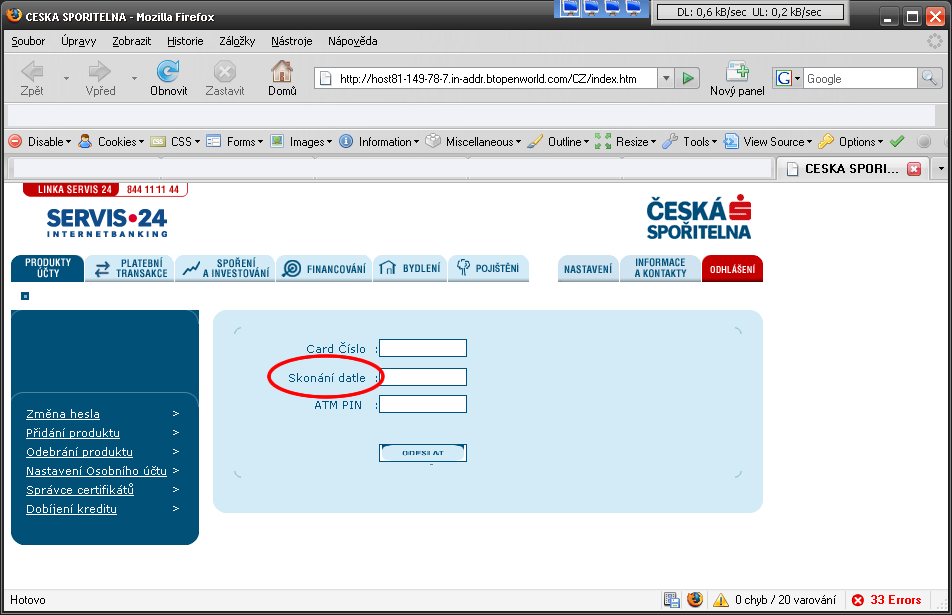Click the green Go arrow beside address bar
Viewport: 952px width, 615px height.
pyautogui.click(x=688, y=78)
